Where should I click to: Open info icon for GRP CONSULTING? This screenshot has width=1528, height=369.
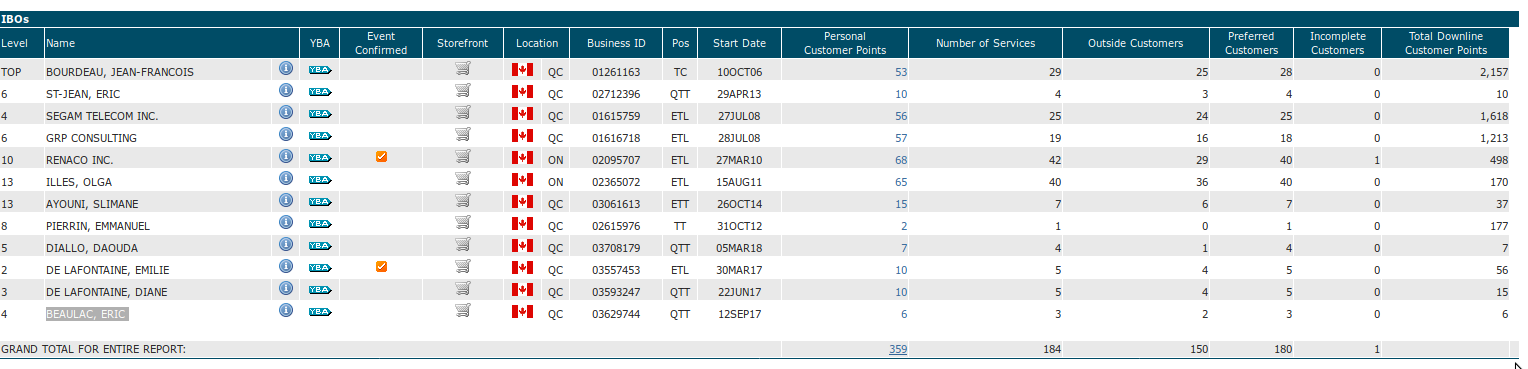285,135
